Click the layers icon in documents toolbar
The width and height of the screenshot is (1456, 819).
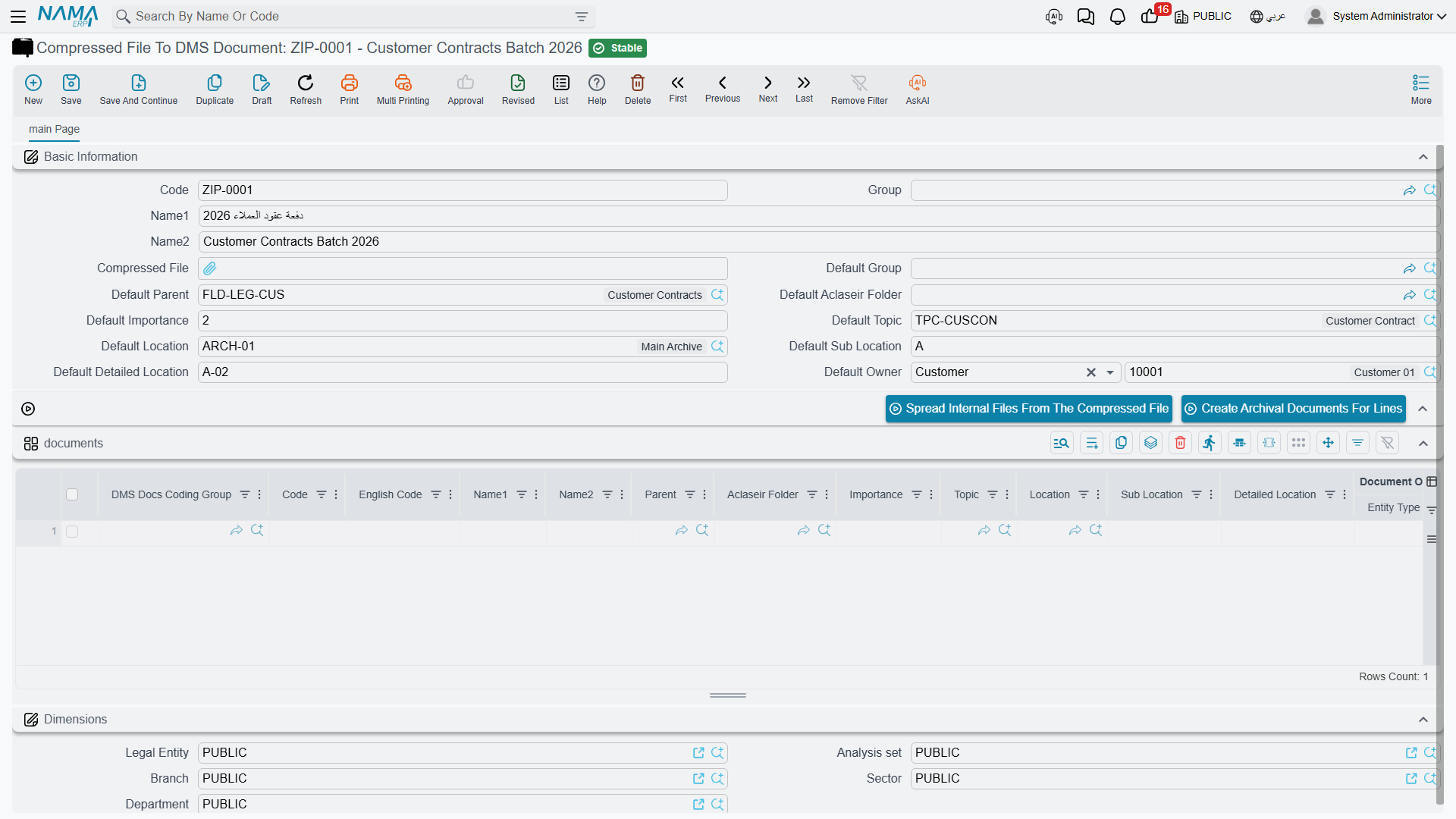click(x=1151, y=443)
